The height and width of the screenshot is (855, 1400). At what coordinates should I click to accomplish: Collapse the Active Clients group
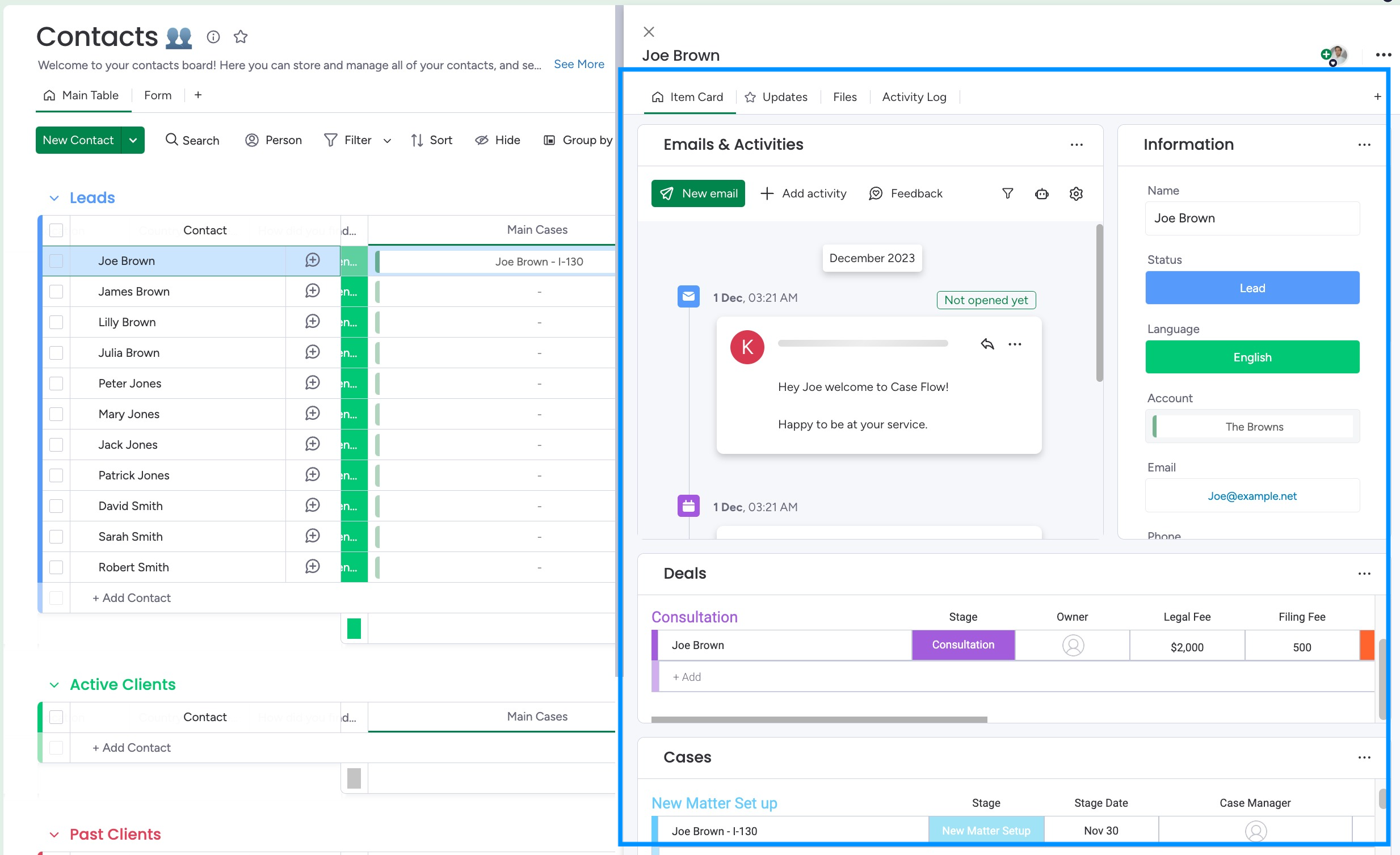54,685
